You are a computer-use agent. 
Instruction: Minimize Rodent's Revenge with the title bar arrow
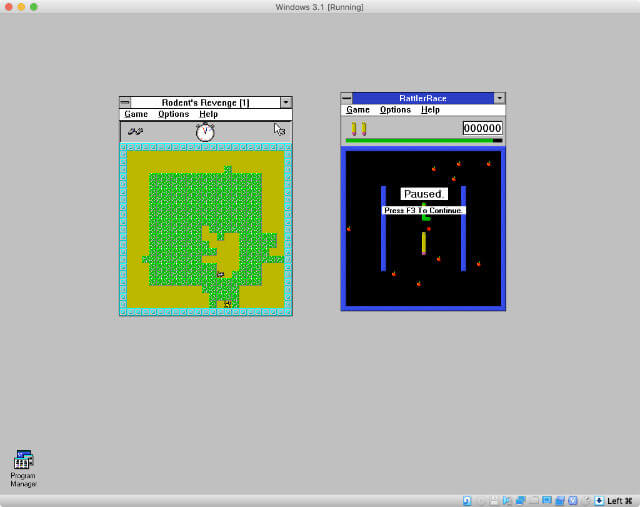pos(286,102)
